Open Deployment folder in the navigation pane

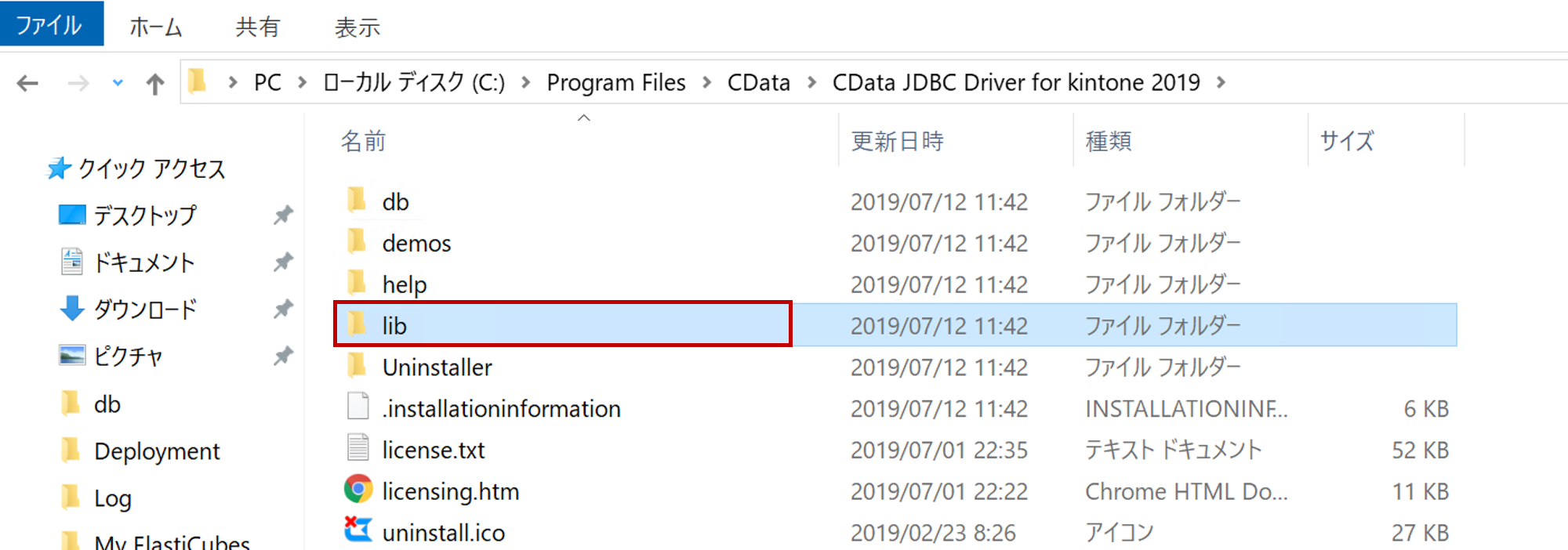click(x=157, y=451)
